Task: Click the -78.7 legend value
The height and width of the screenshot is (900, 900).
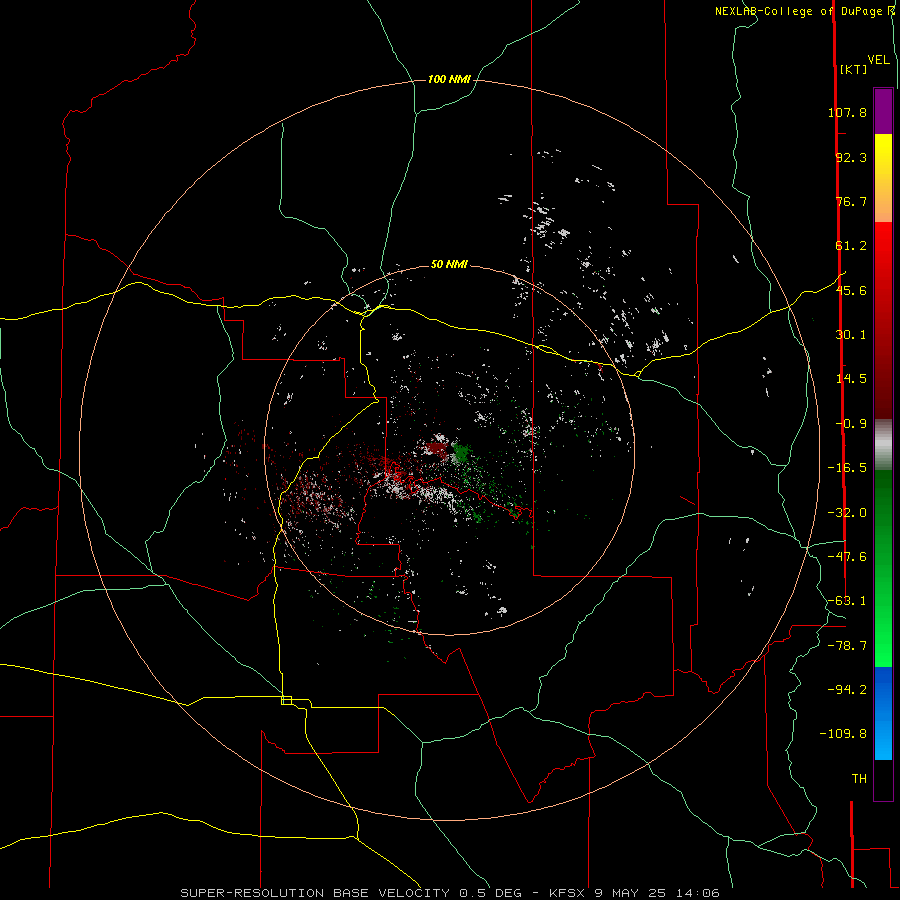Action: (x=847, y=646)
